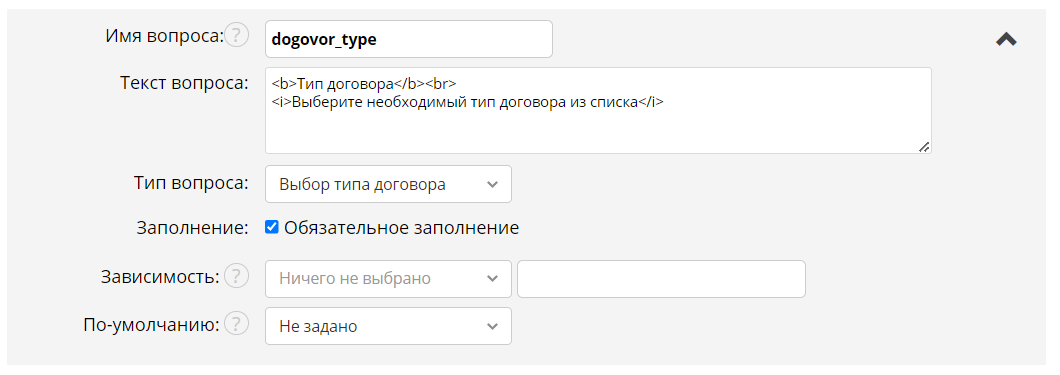Show help hint for Зависимость field
1060x375 pixels.
tap(236, 276)
